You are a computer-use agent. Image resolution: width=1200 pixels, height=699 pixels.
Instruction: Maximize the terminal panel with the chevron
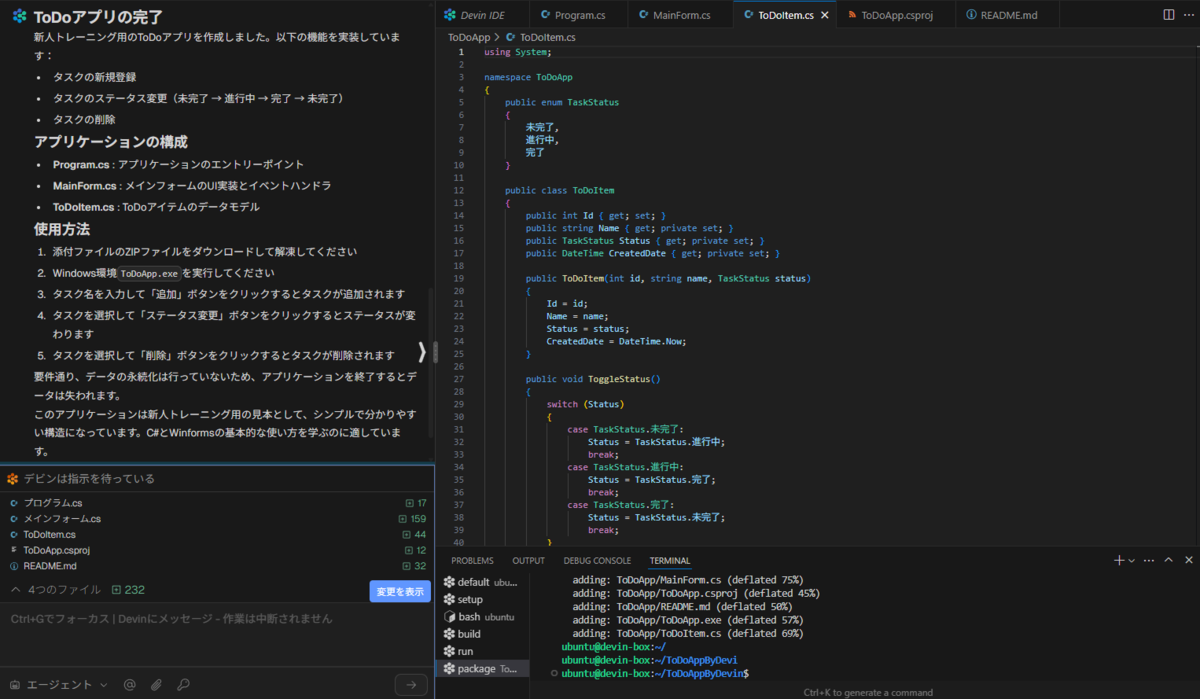pyautogui.click(x=1169, y=560)
